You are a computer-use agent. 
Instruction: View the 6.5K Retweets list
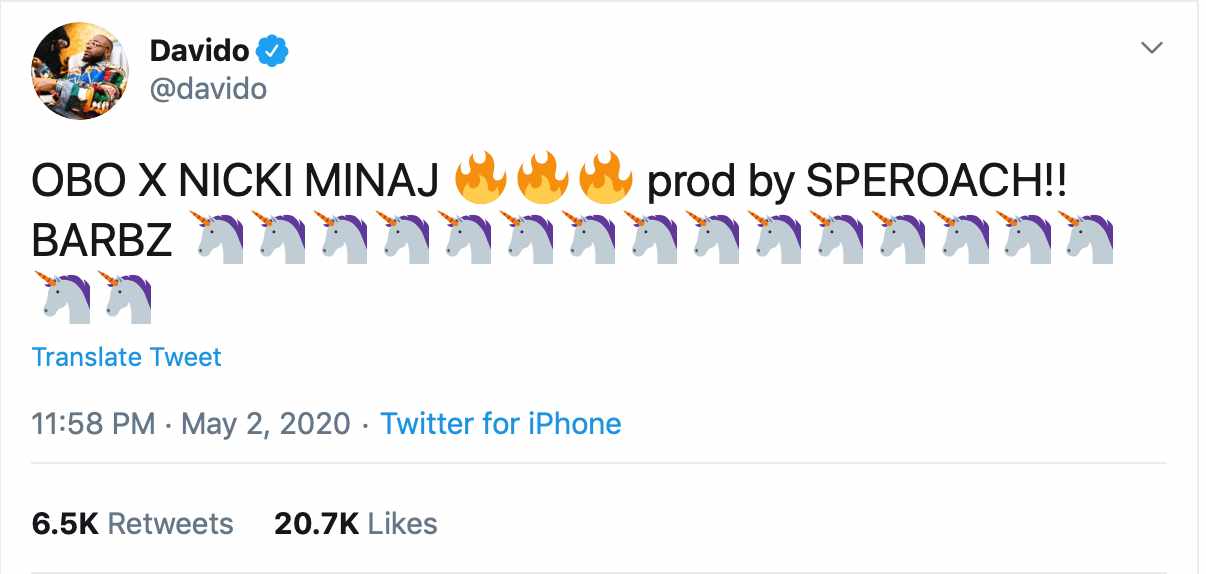coord(133,523)
